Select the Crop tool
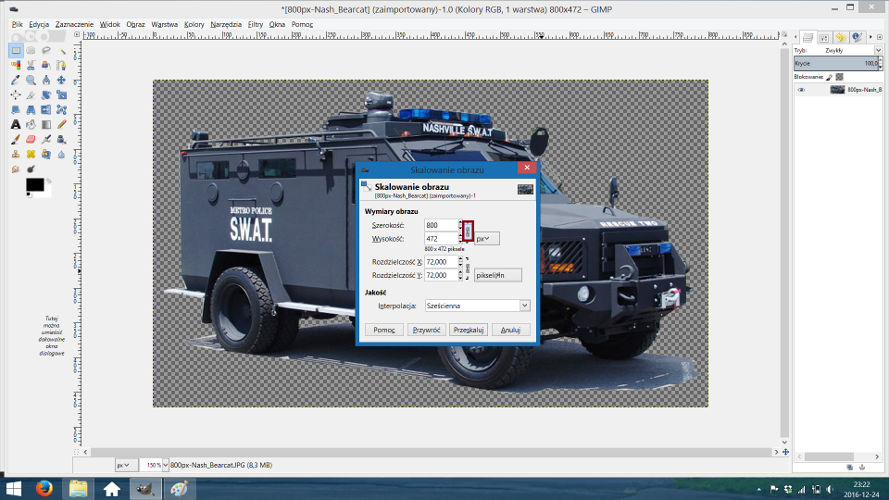 31,95
